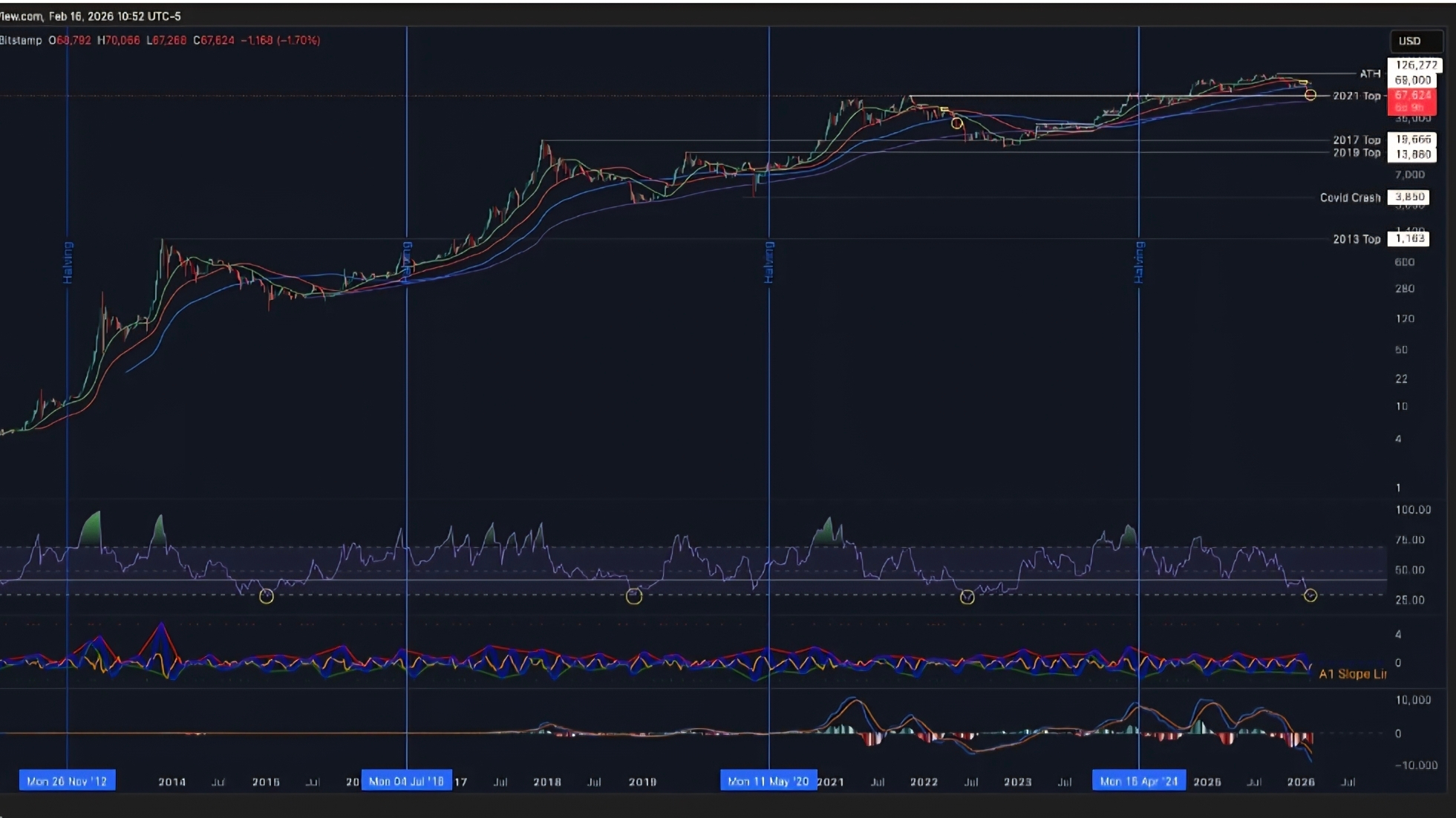
Task: Select the Mon 11 May '20 date marker
Action: (768, 781)
